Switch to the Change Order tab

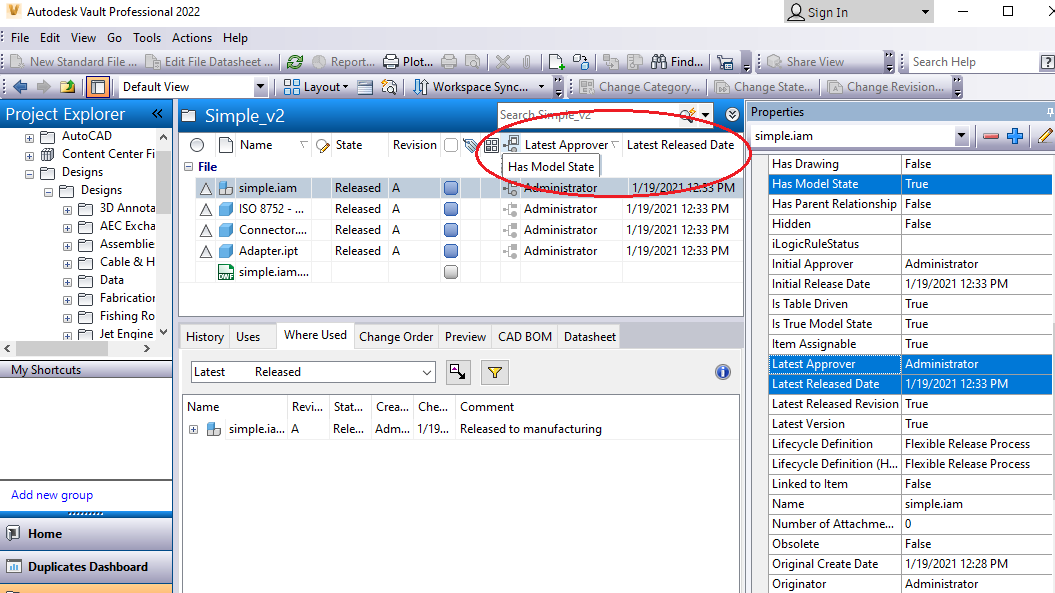pyautogui.click(x=396, y=337)
